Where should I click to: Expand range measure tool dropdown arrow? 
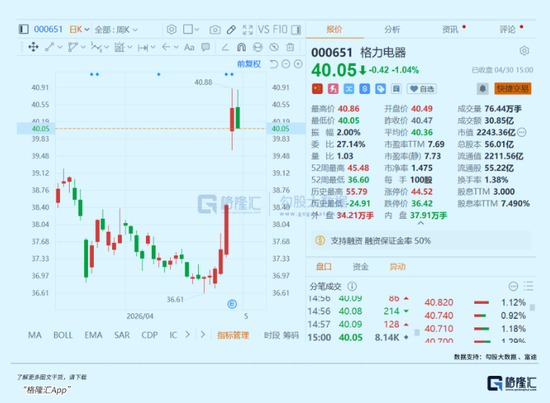153,47
